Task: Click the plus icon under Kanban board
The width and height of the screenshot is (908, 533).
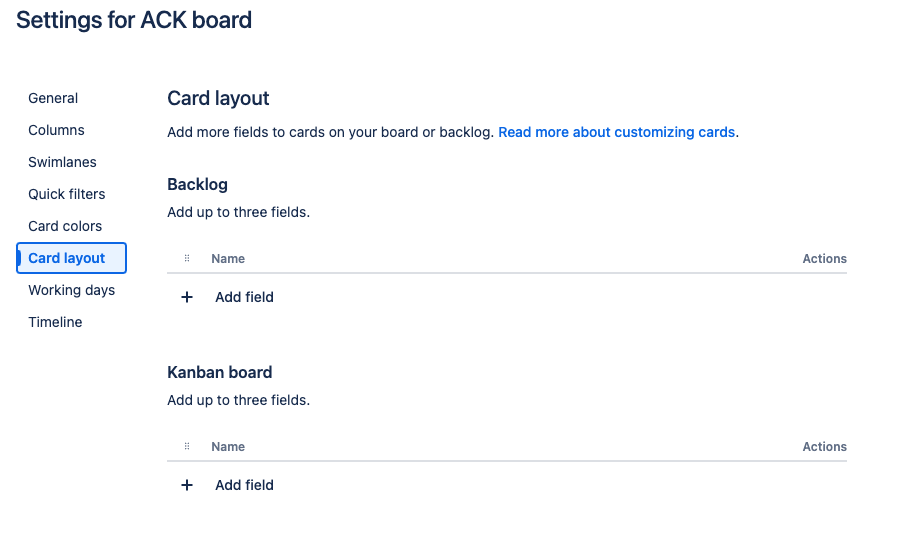Action: [x=186, y=485]
